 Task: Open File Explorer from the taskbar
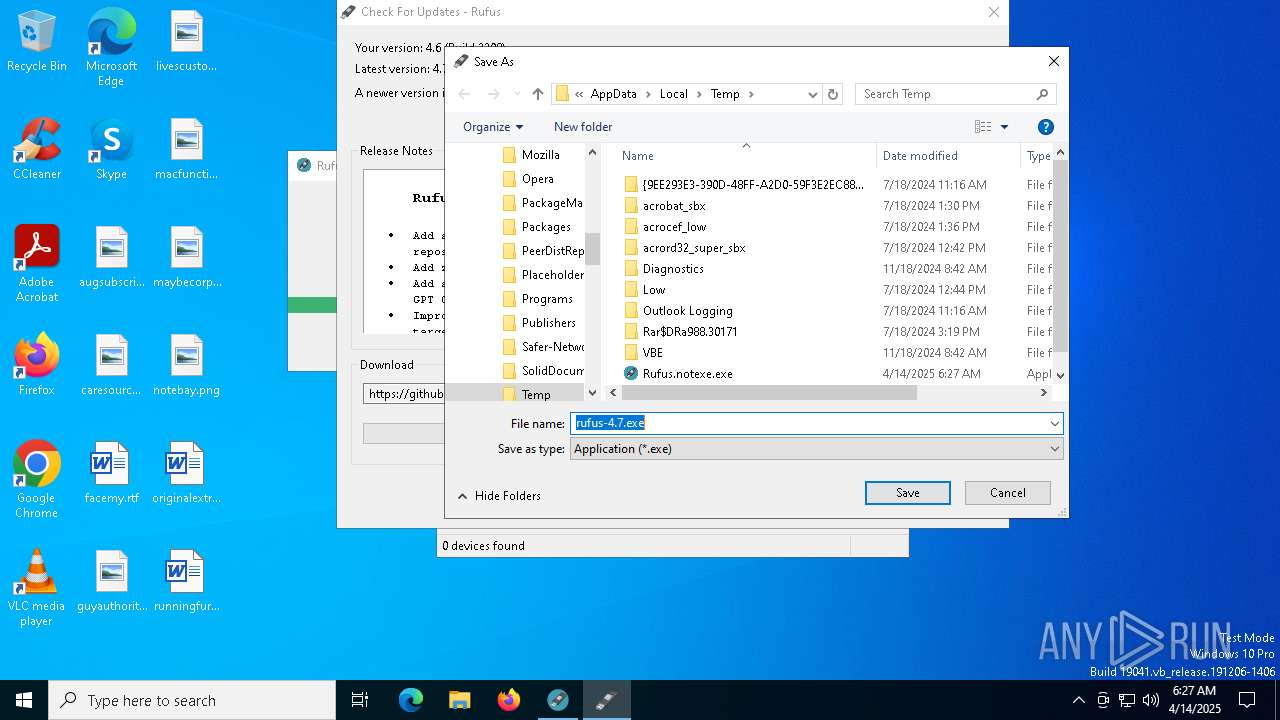click(459, 700)
